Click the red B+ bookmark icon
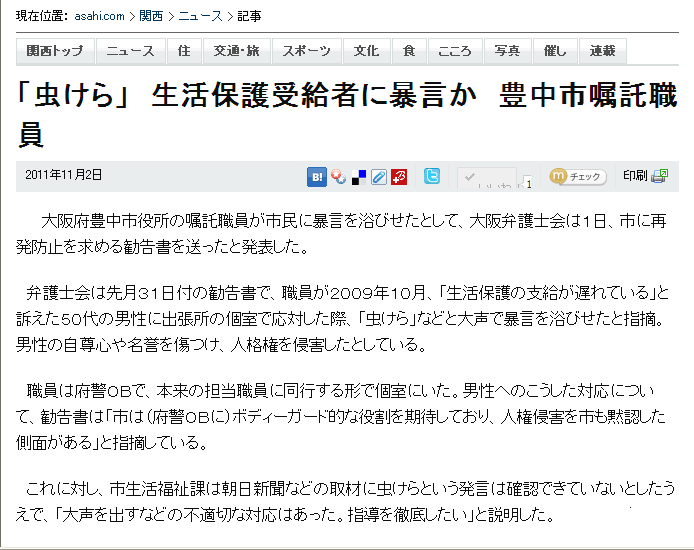The width and height of the screenshot is (694, 550). pyautogui.click(x=399, y=177)
